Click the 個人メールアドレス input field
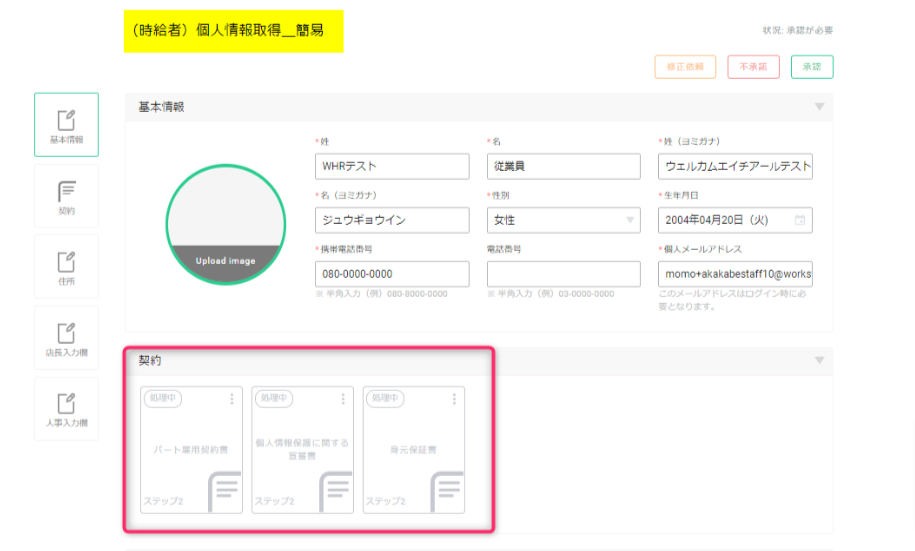Viewport: 915px width, 551px height. [735, 274]
